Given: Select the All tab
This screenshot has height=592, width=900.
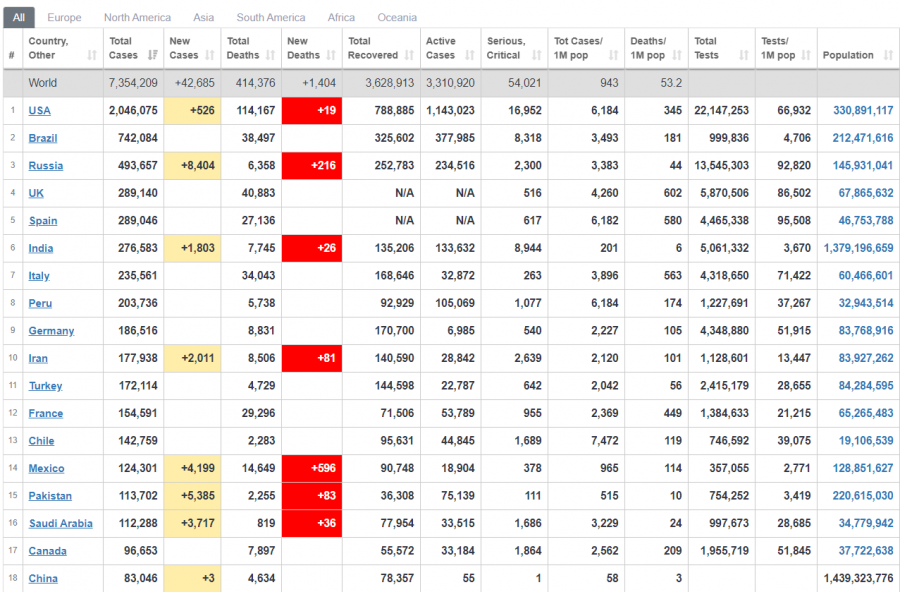Looking at the screenshot, I should pyautogui.click(x=19, y=17).
